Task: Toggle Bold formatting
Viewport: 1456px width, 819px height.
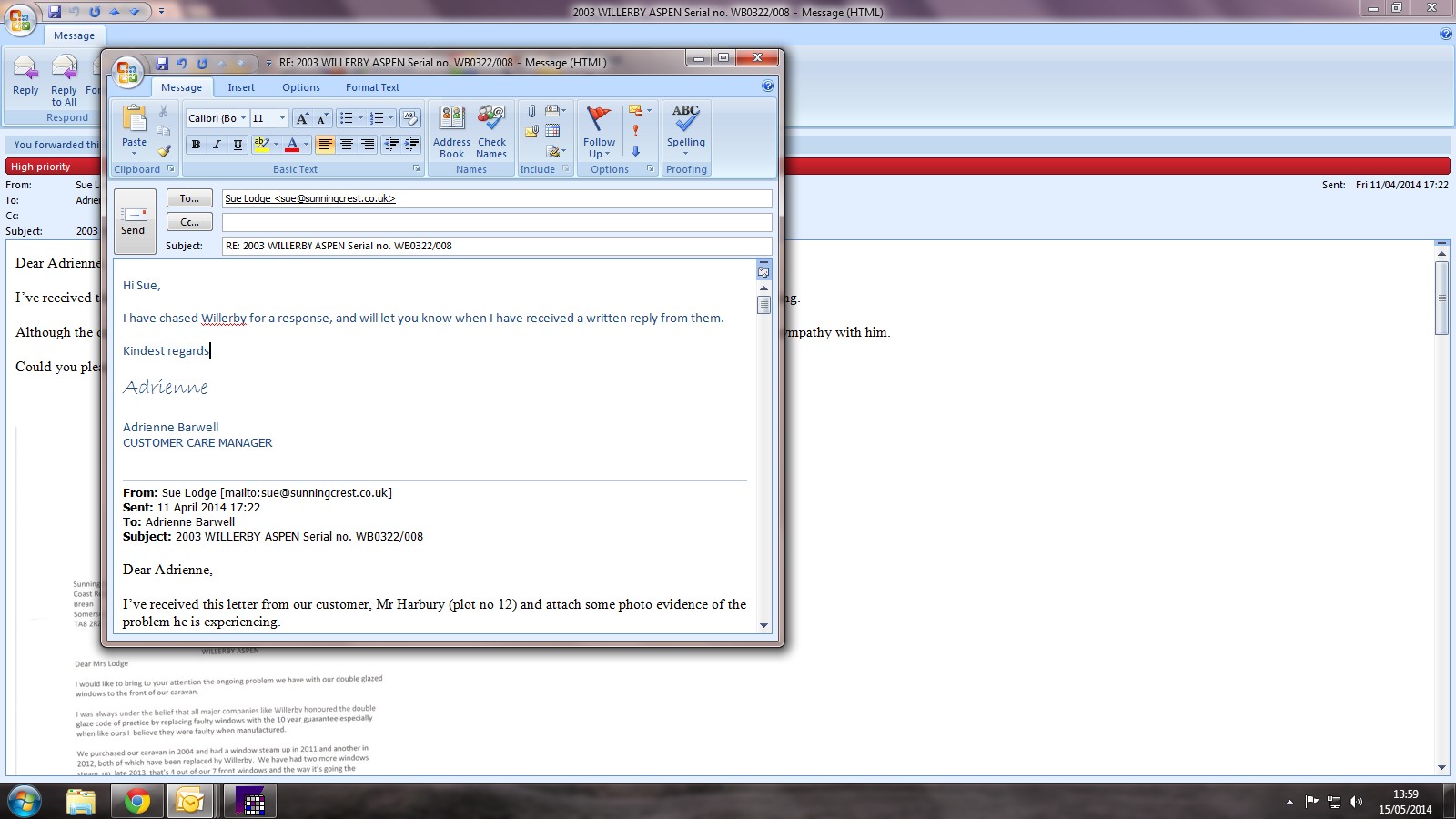Action: click(196, 145)
